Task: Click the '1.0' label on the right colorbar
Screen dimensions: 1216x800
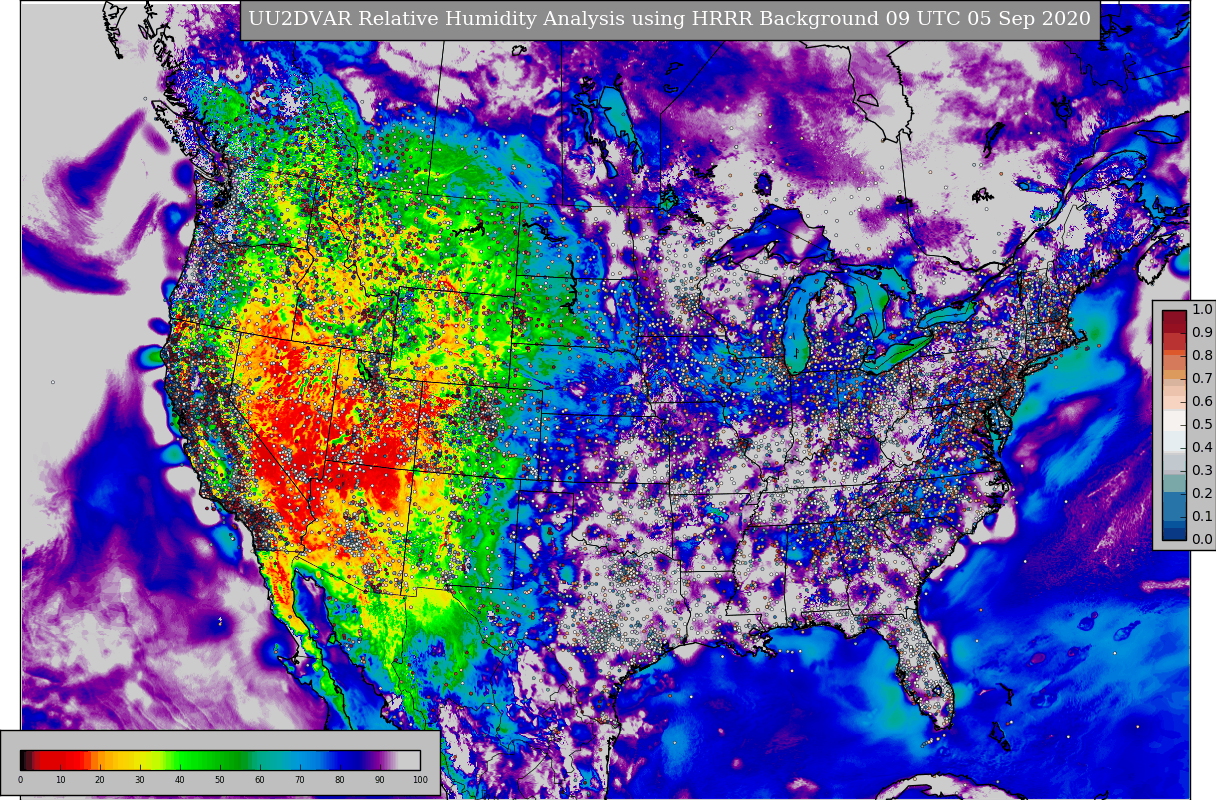Action: 1202,310
